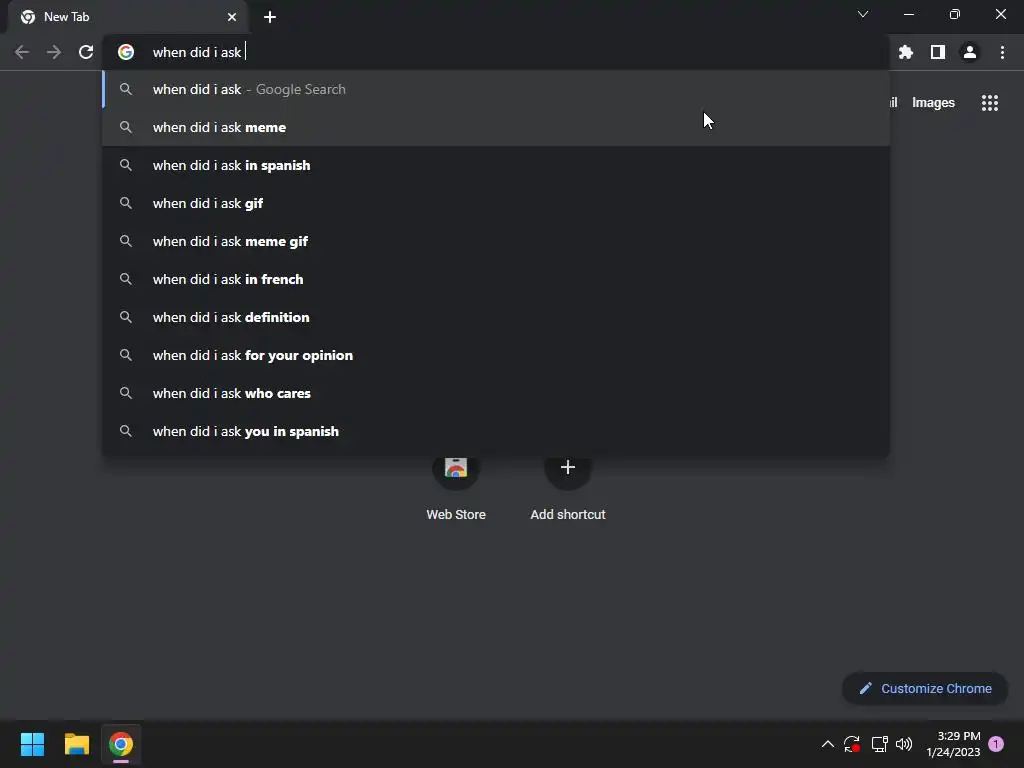Screen dimensions: 1024x768
Task: Open the Windows Start menu
Action: pyautogui.click(x=32, y=744)
